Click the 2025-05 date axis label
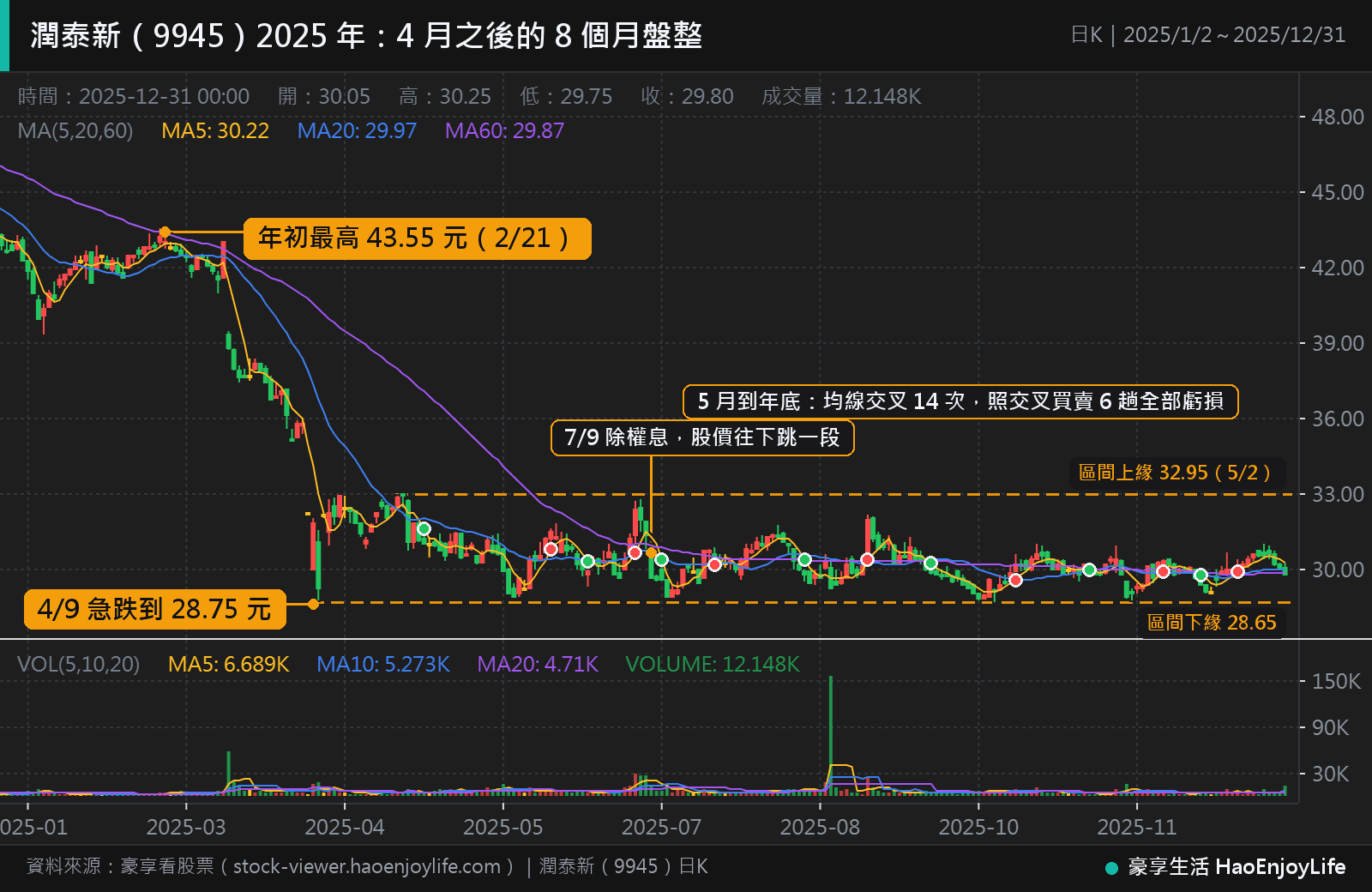 503,827
